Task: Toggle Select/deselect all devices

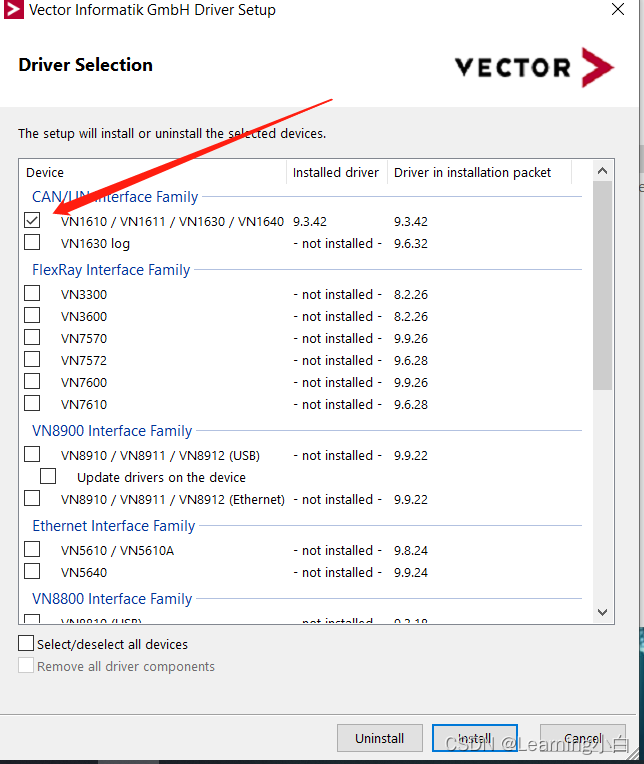Action: 26,643
